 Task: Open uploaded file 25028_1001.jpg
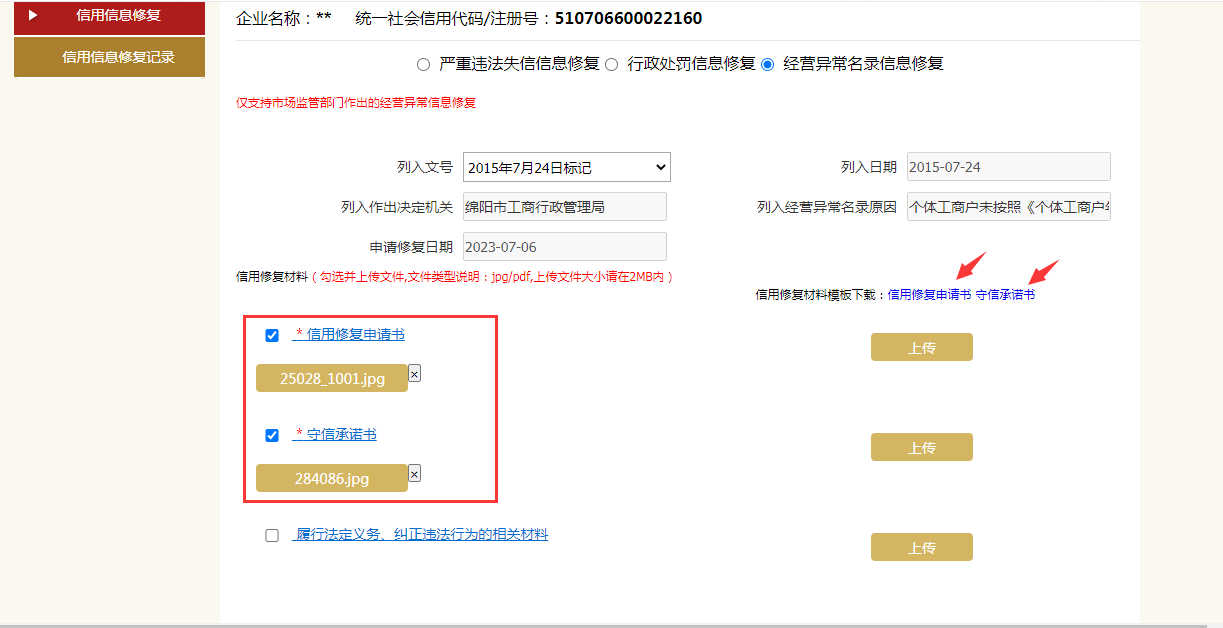(331, 378)
